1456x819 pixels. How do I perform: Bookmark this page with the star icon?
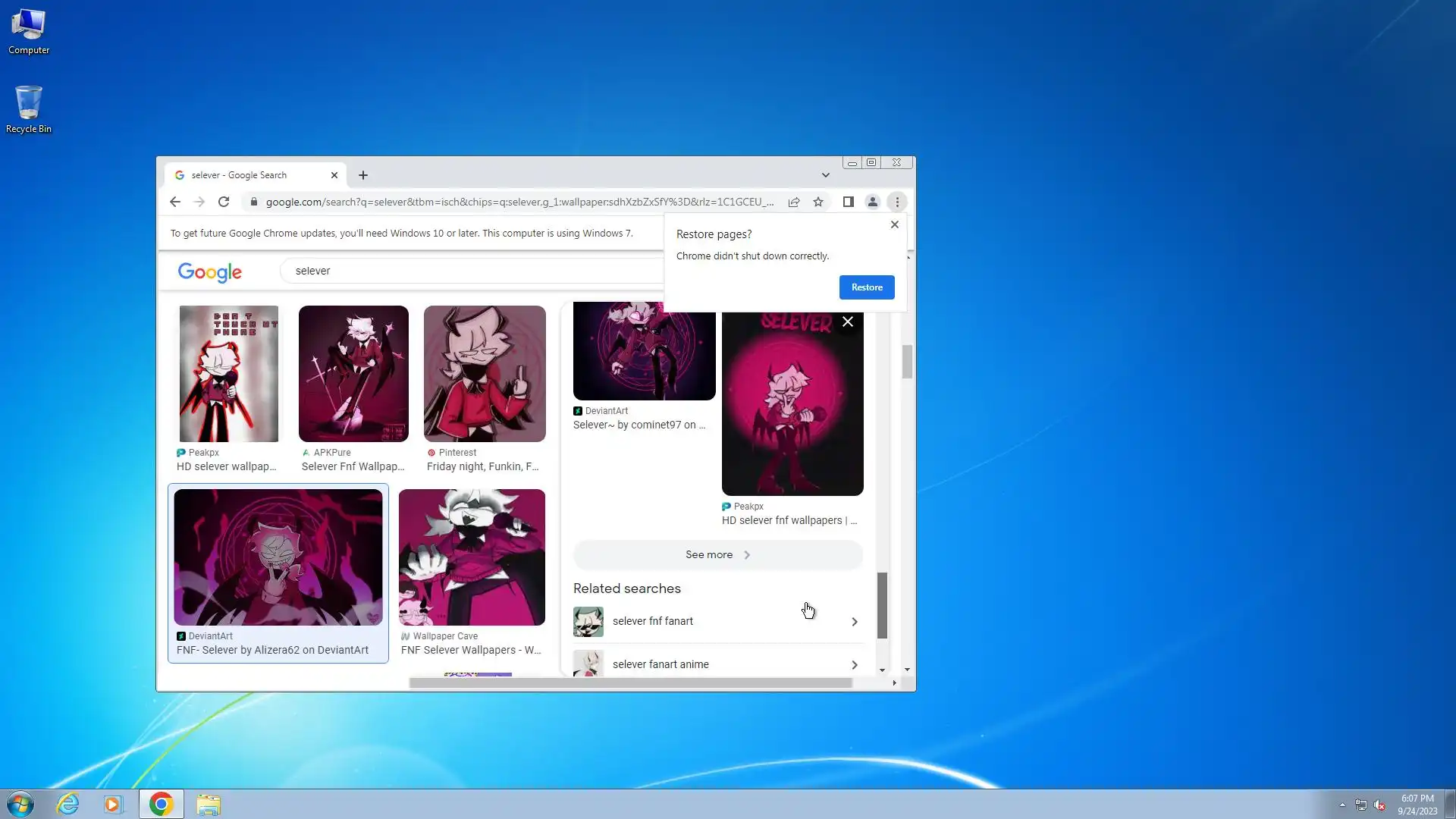[818, 202]
